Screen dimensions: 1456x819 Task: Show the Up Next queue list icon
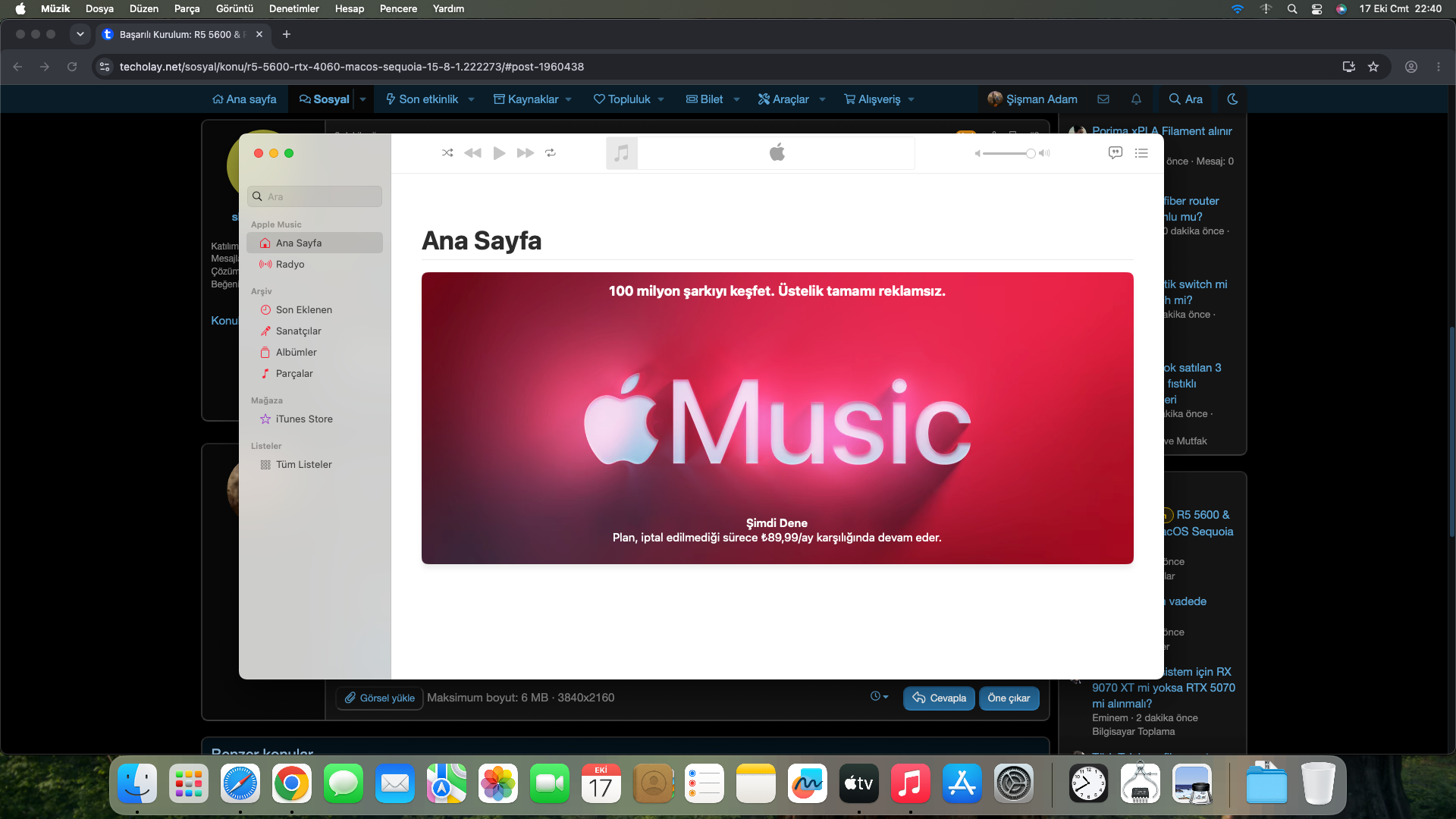[1141, 152]
